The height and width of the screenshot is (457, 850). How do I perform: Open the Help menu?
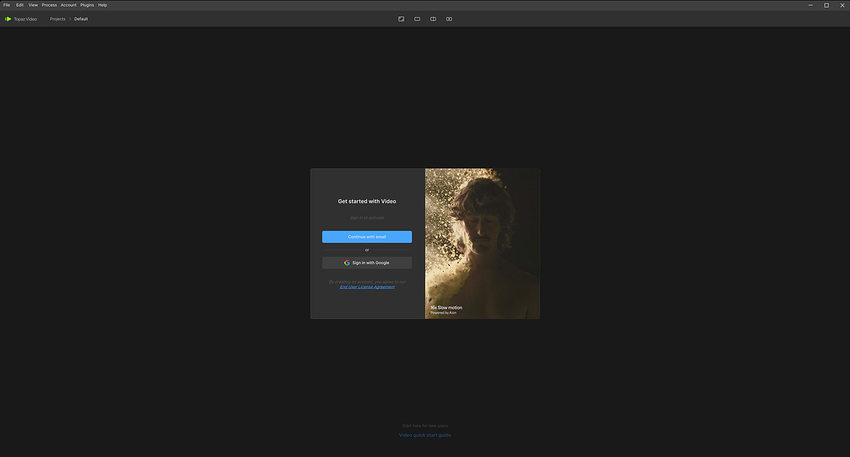[102, 5]
